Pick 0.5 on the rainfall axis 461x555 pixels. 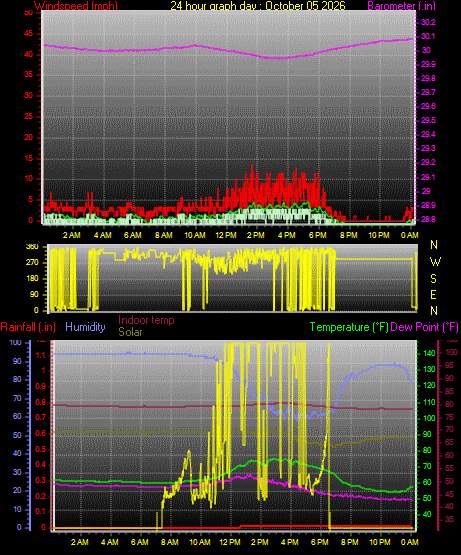coord(40,449)
